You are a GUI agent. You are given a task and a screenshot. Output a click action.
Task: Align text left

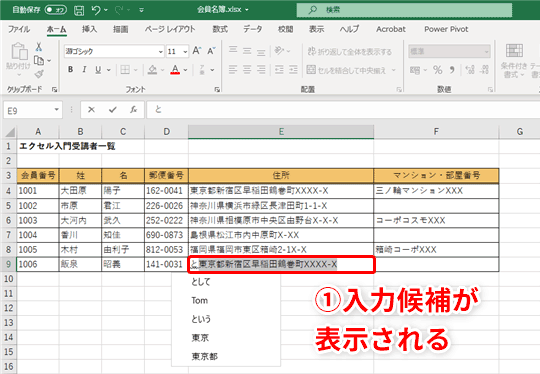[x=233, y=70]
